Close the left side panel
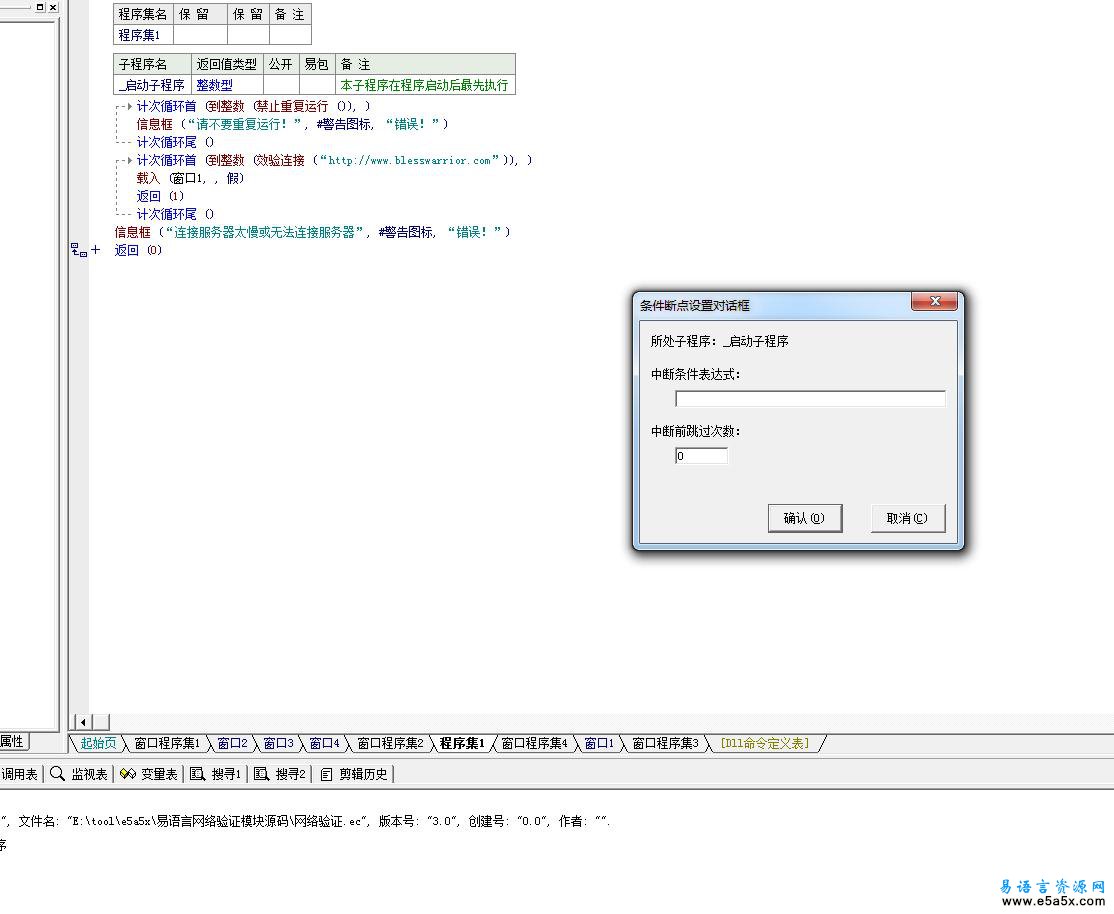 (53, 7)
